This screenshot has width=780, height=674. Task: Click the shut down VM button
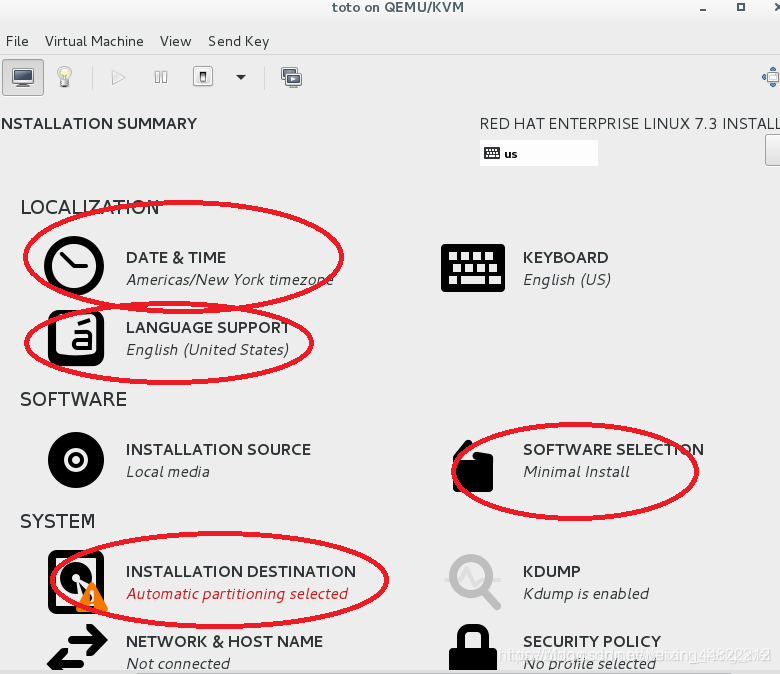pyautogui.click(x=203, y=77)
